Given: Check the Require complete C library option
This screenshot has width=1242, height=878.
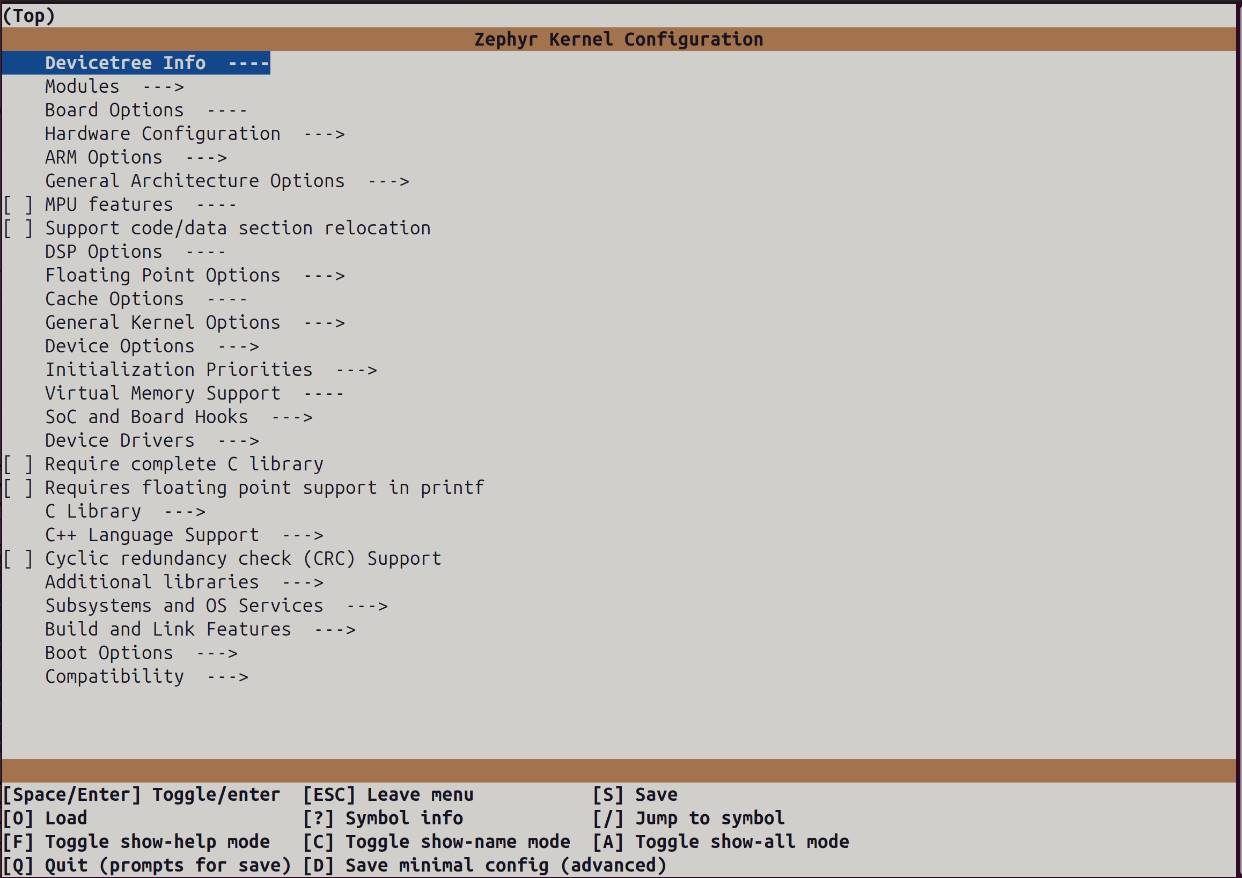Looking at the screenshot, I should pyautogui.click(x=18, y=464).
